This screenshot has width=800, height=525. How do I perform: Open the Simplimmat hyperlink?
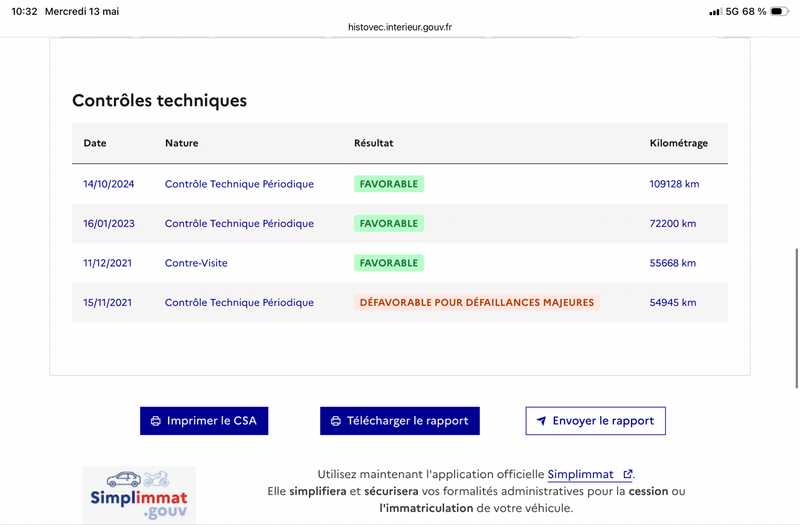tap(590, 474)
